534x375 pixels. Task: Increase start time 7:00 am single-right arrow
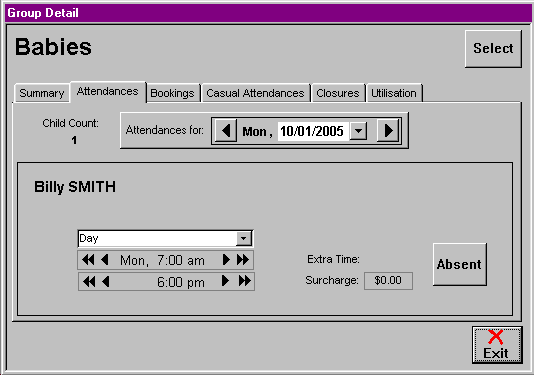click(x=226, y=260)
